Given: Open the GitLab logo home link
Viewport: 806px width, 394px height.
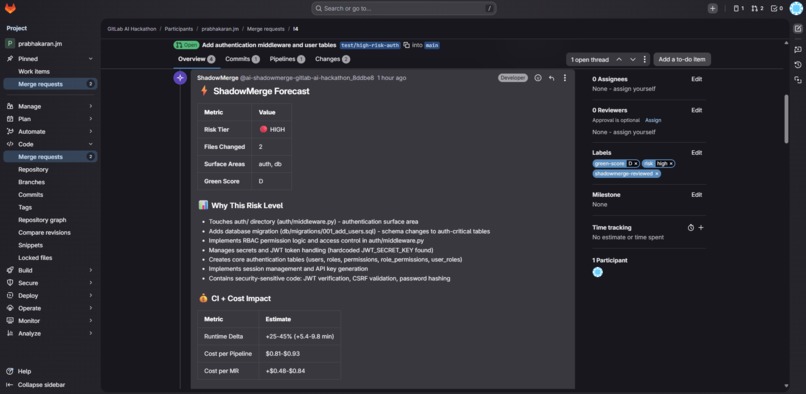Looking at the screenshot, I should point(10,8).
